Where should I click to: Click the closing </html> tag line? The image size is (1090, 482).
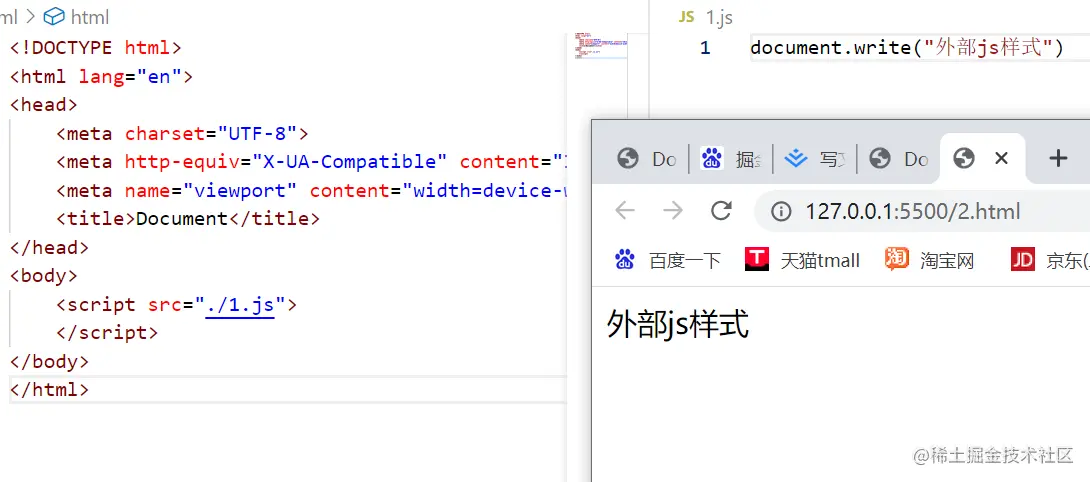(x=49, y=389)
